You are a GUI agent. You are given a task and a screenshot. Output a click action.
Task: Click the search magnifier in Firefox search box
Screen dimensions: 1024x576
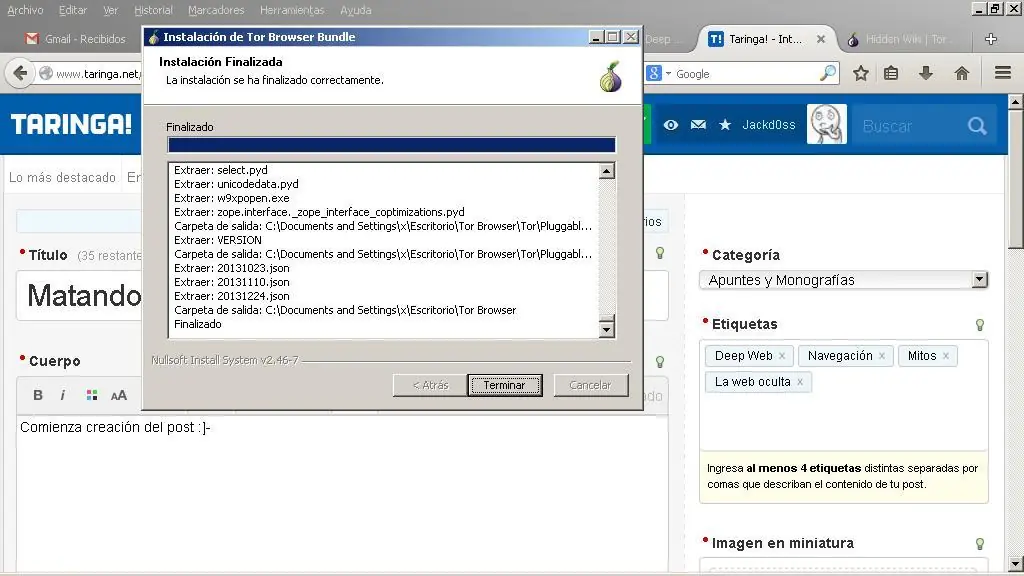828,73
